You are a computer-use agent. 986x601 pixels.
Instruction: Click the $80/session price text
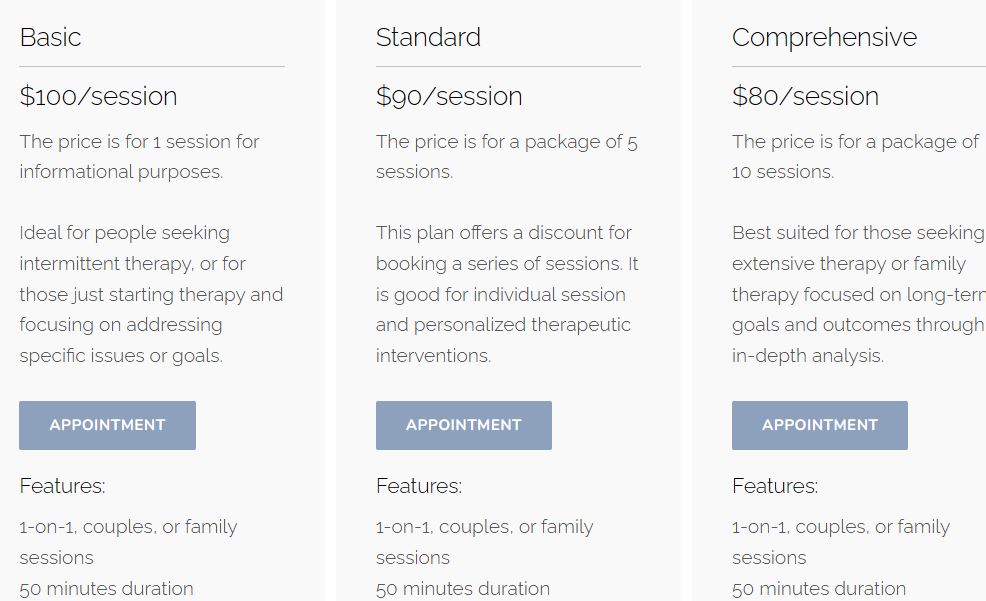(806, 96)
